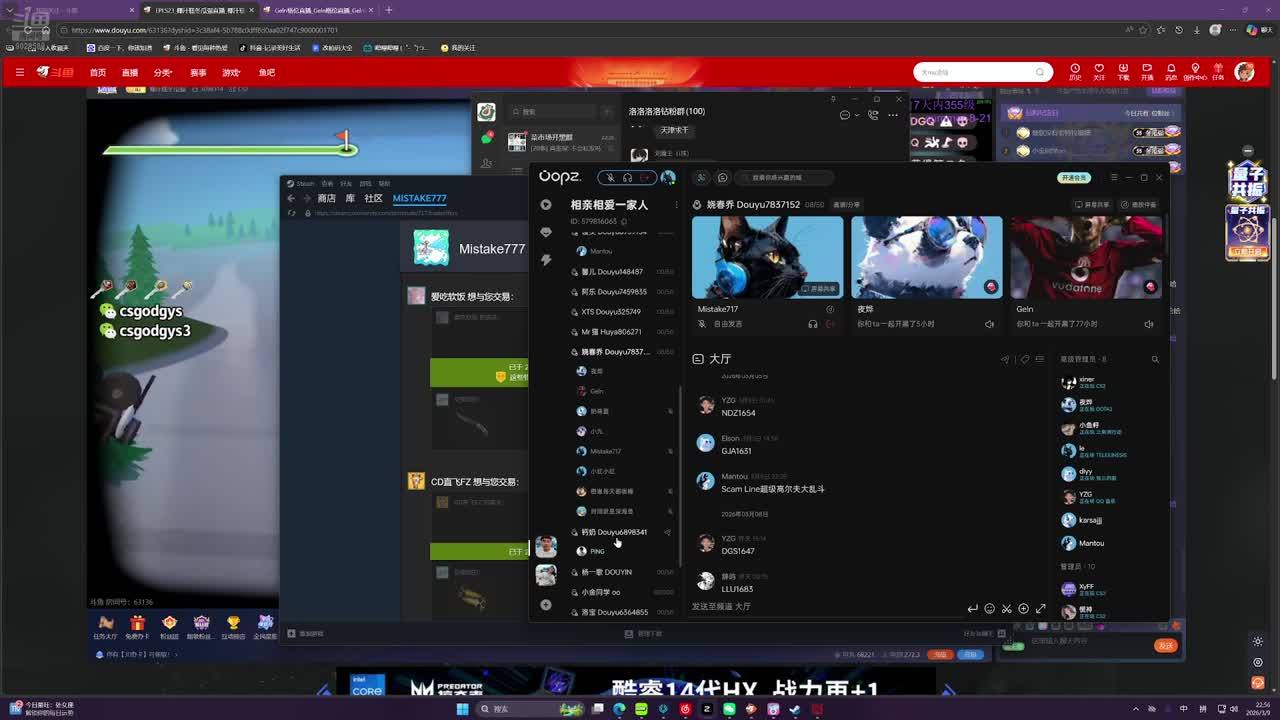Click the scissors screenshot icon in chat
The height and width of the screenshot is (720, 1280).
coord(1006,608)
